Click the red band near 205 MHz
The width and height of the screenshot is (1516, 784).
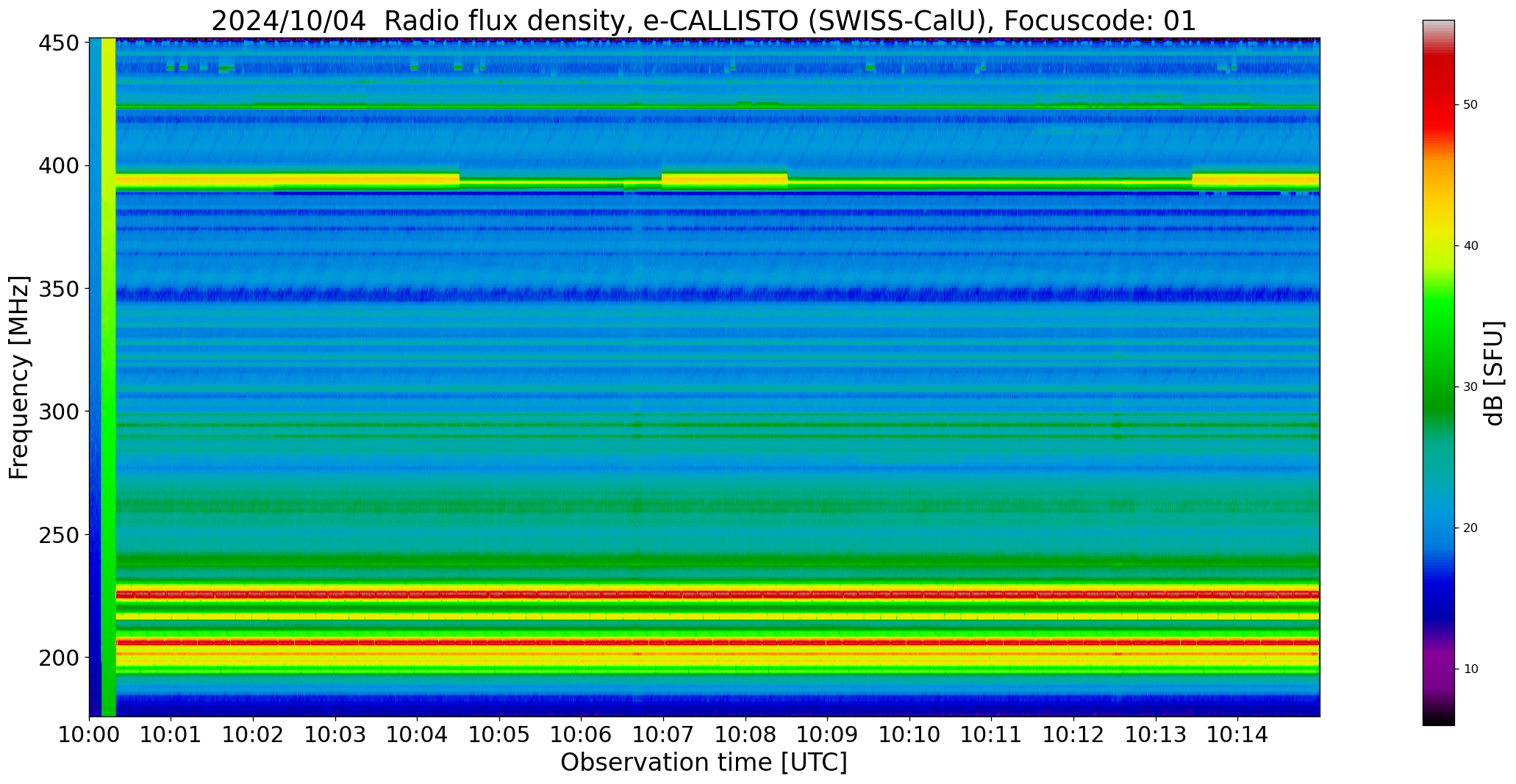coord(718,642)
